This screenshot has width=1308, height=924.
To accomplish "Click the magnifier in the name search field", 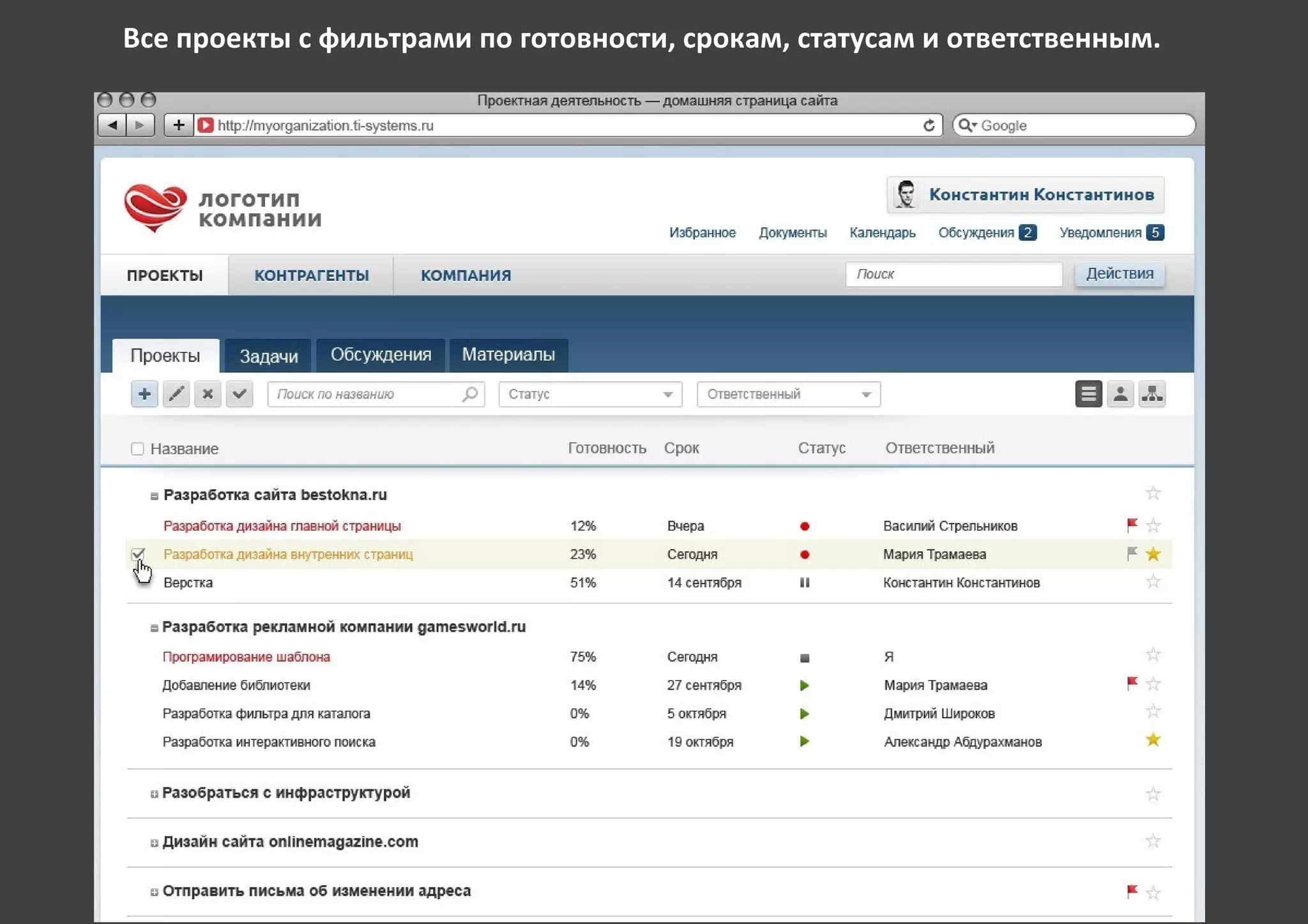I will [x=470, y=394].
